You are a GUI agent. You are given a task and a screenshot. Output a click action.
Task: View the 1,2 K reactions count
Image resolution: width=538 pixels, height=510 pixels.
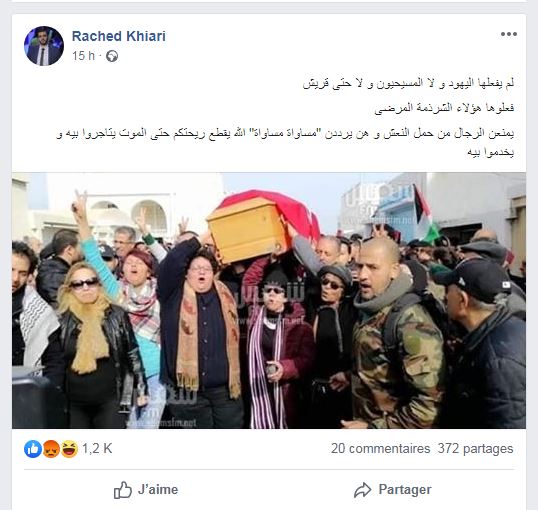[x=97, y=449]
